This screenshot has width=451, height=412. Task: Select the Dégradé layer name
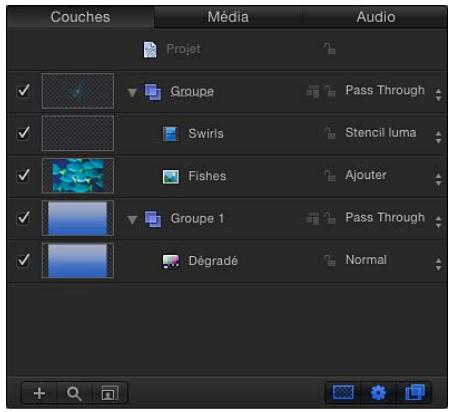tap(213, 261)
